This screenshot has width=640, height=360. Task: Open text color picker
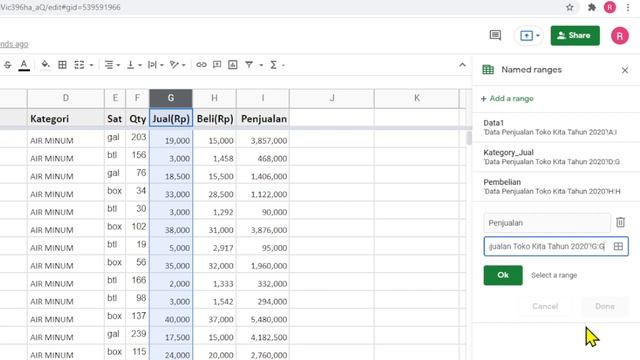click(24, 65)
